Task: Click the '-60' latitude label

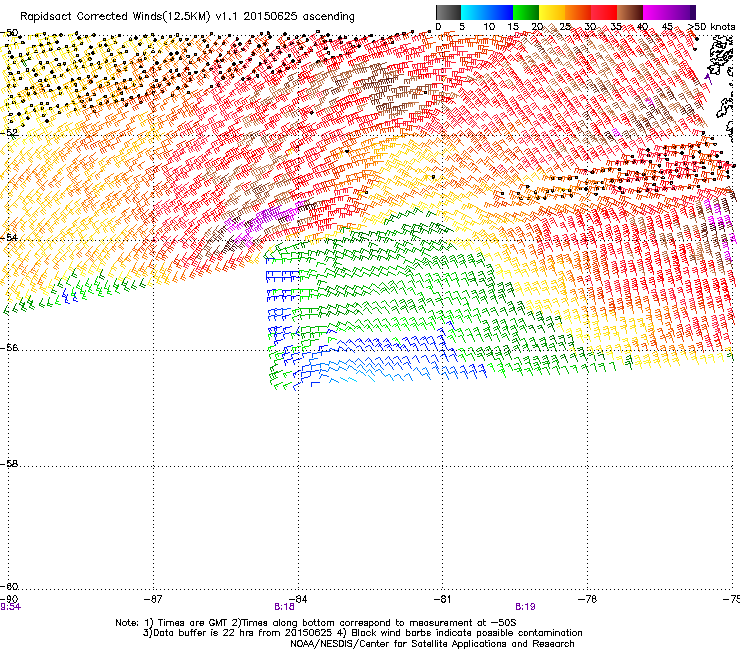Action: [9, 586]
